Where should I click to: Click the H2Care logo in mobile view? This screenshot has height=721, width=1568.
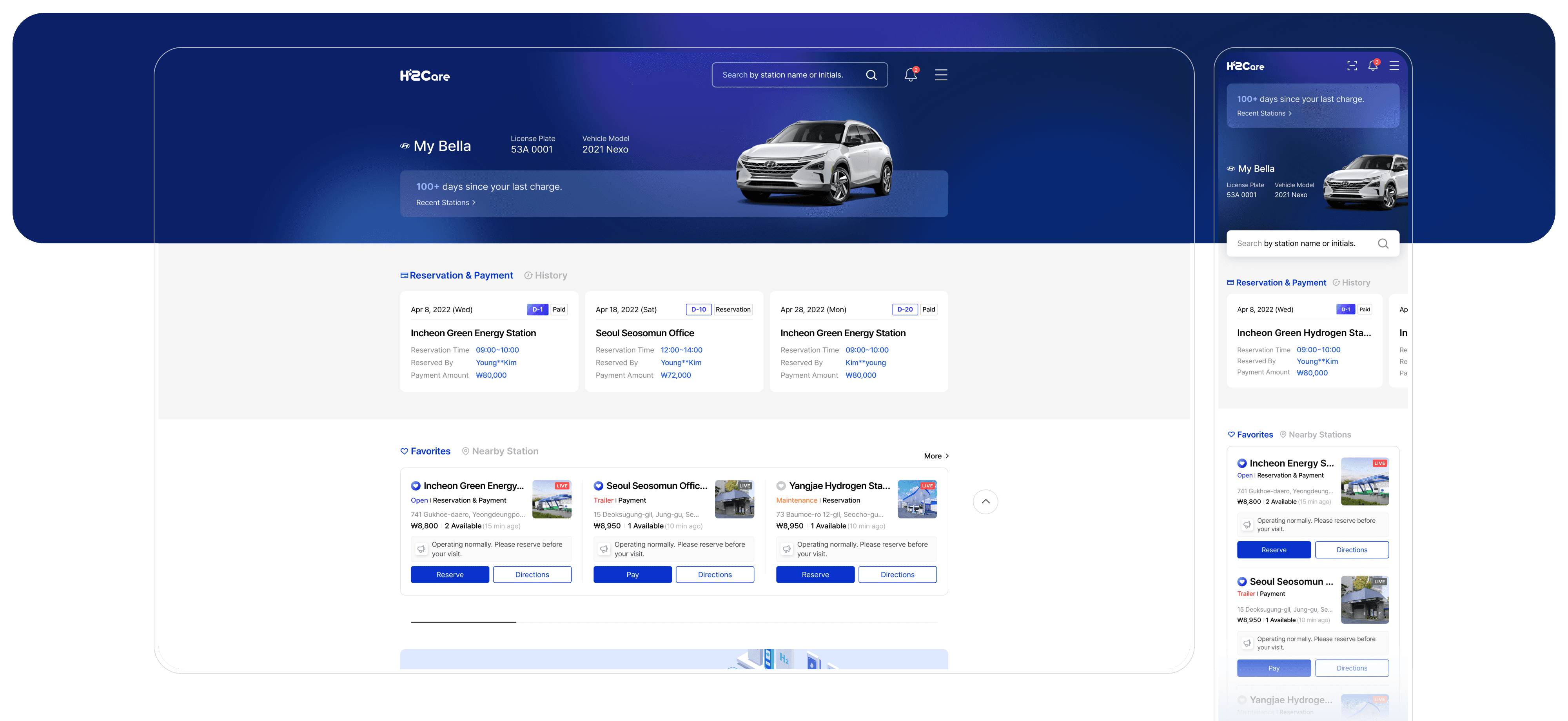[1245, 66]
